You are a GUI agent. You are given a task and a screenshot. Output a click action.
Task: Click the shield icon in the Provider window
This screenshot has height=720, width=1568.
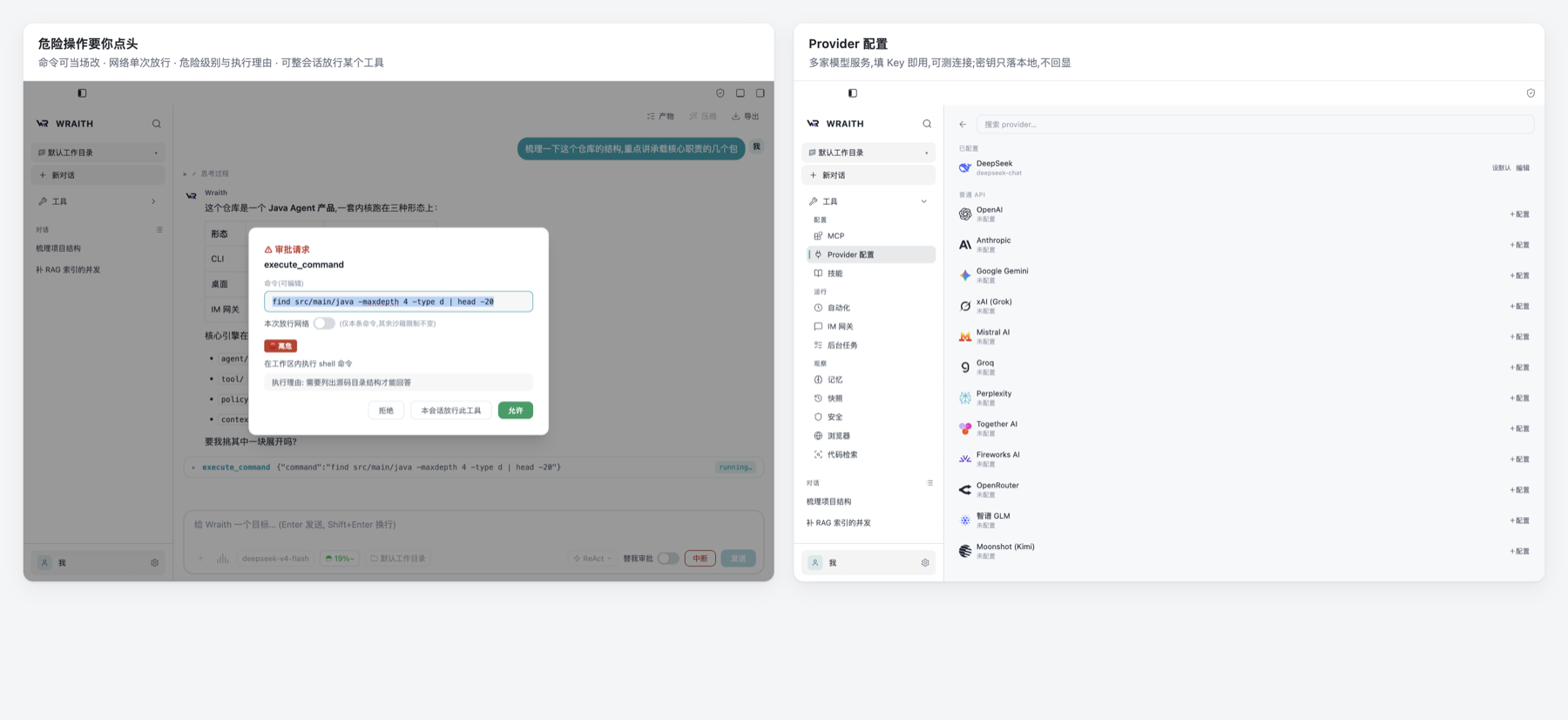(1531, 93)
